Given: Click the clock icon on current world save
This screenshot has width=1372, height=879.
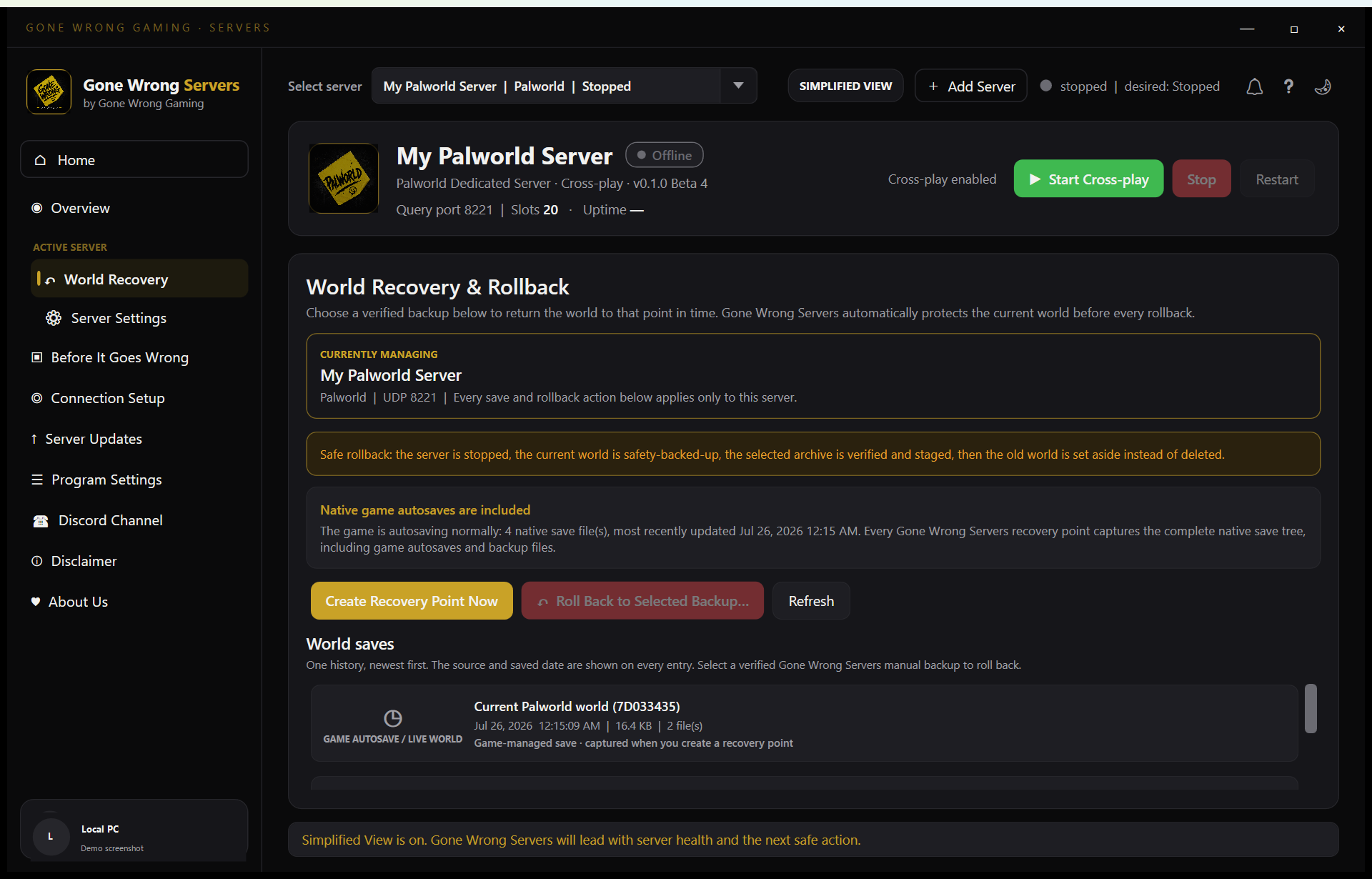Looking at the screenshot, I should [x=392, y=718].
